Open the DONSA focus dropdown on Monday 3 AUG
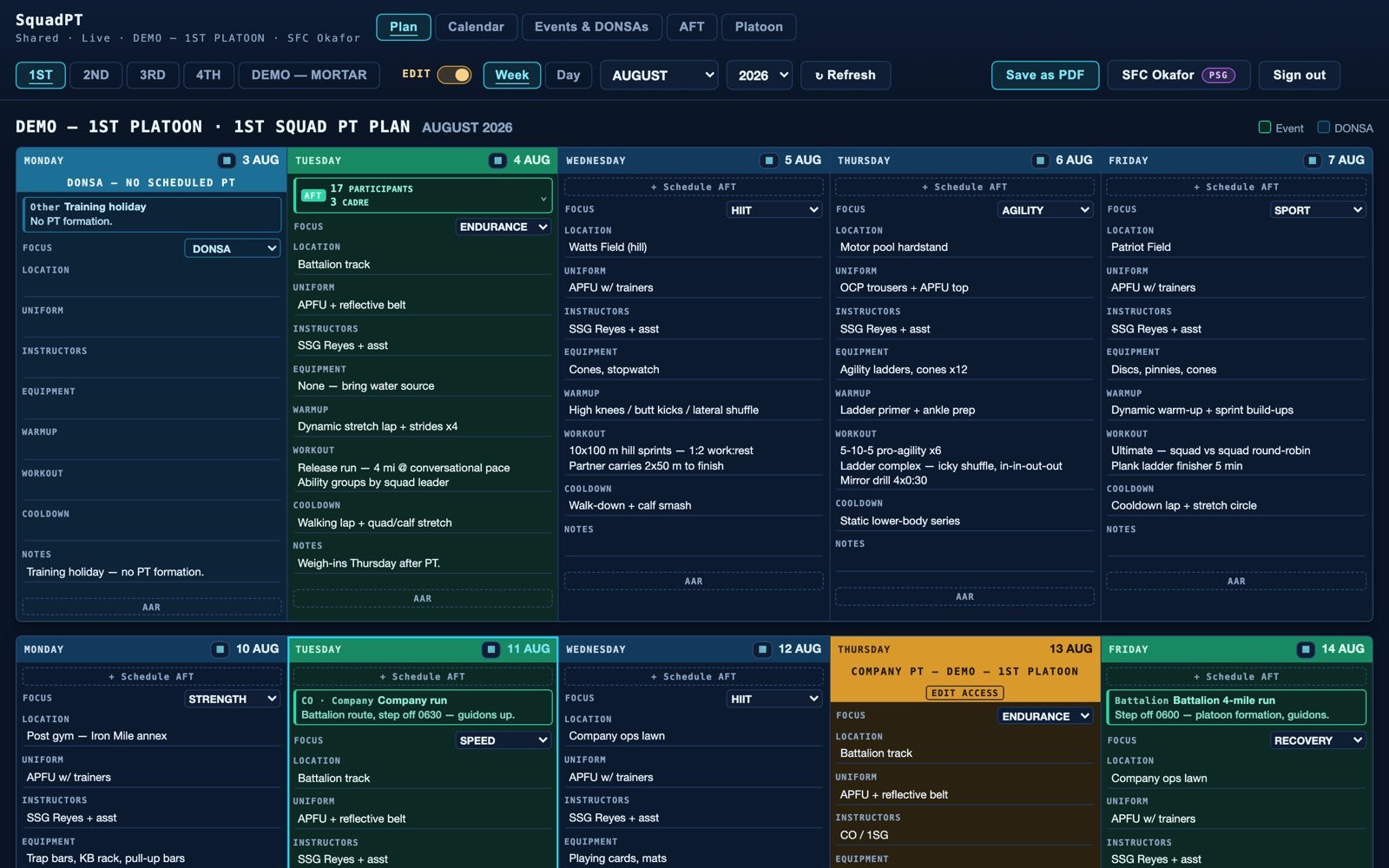The image size is (1389, 868). point(233,248)
